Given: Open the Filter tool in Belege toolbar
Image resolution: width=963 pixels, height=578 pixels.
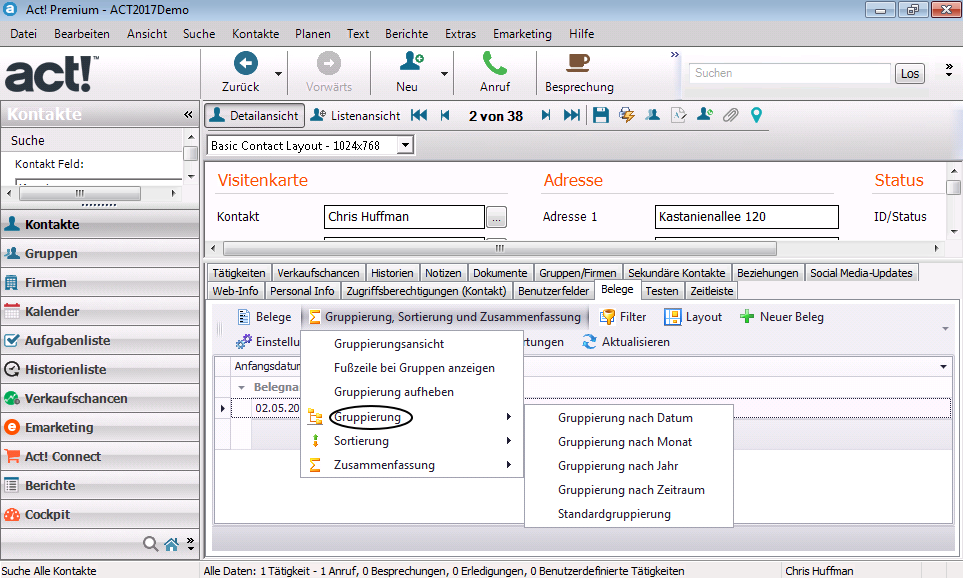Looking at the screenshot, I should tap(623, 317).
